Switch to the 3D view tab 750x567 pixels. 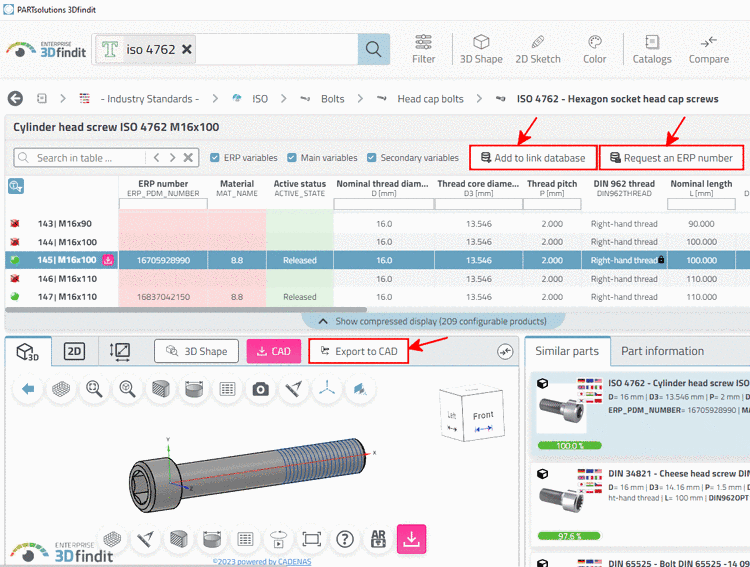pos(28,352)
